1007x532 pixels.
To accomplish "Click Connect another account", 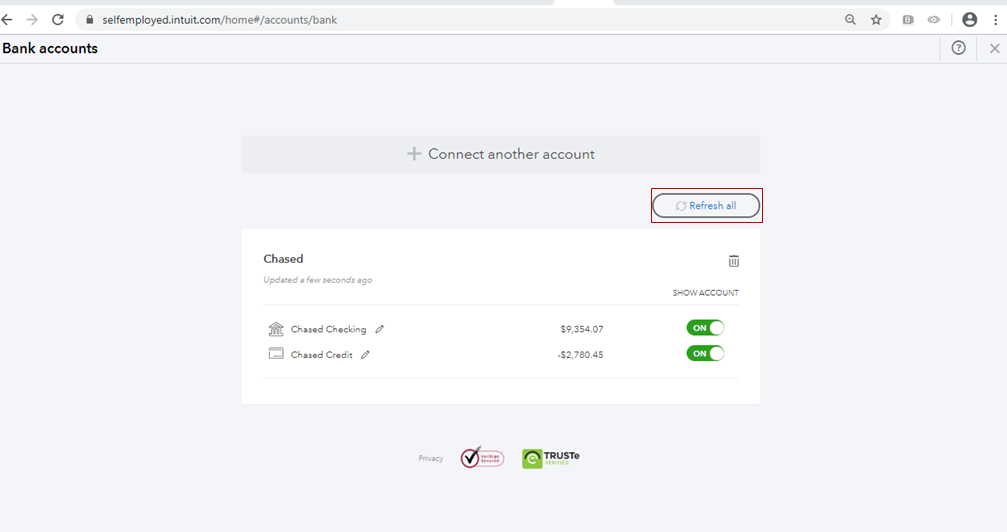I will pos(501,154).
